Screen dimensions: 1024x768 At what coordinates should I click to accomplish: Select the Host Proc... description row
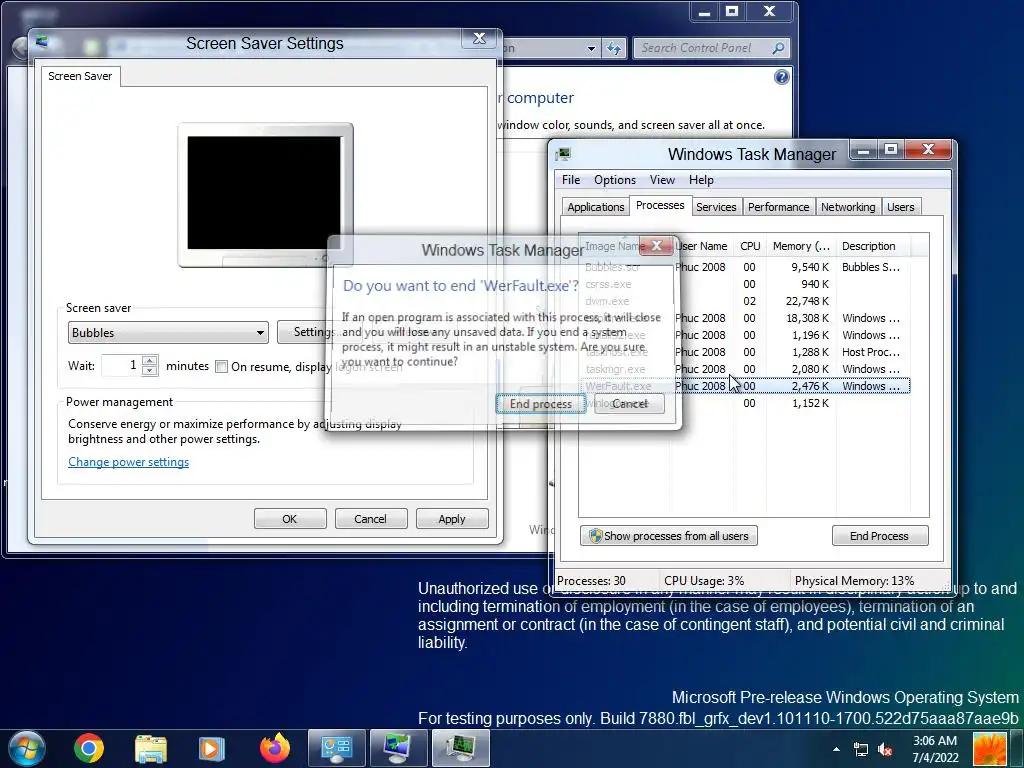click(x=744, y=352)
